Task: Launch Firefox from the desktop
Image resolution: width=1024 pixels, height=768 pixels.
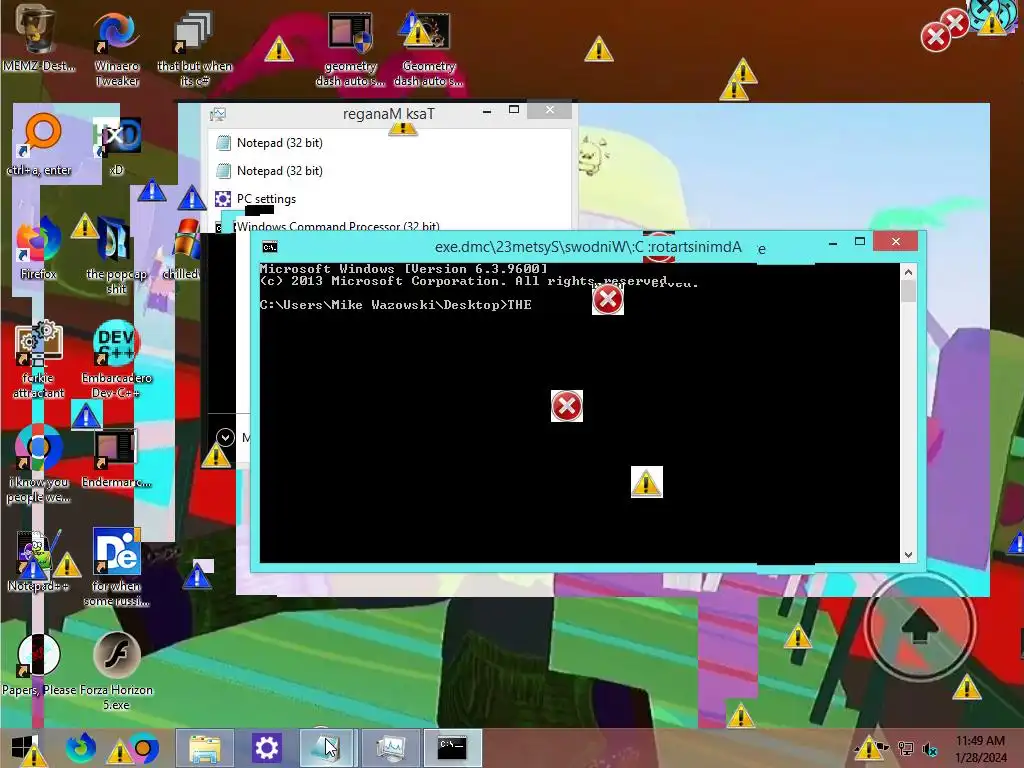Action: pyautogui.click(x=39, y=248)
